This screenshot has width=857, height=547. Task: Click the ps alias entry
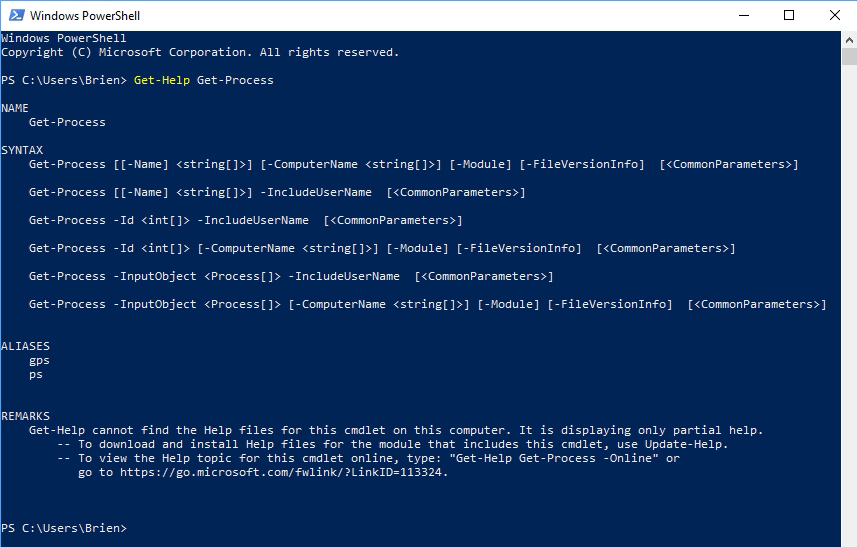click(36, 375)
